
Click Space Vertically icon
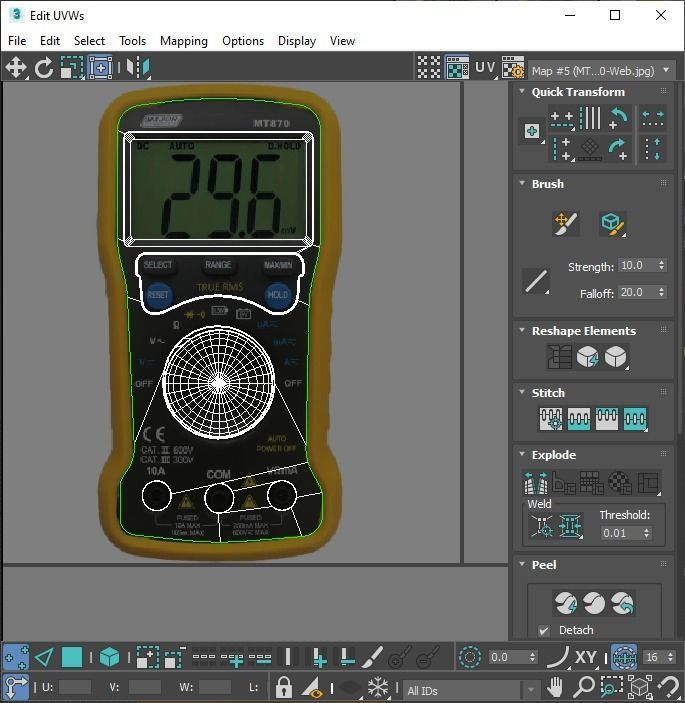tap(653, 149)
